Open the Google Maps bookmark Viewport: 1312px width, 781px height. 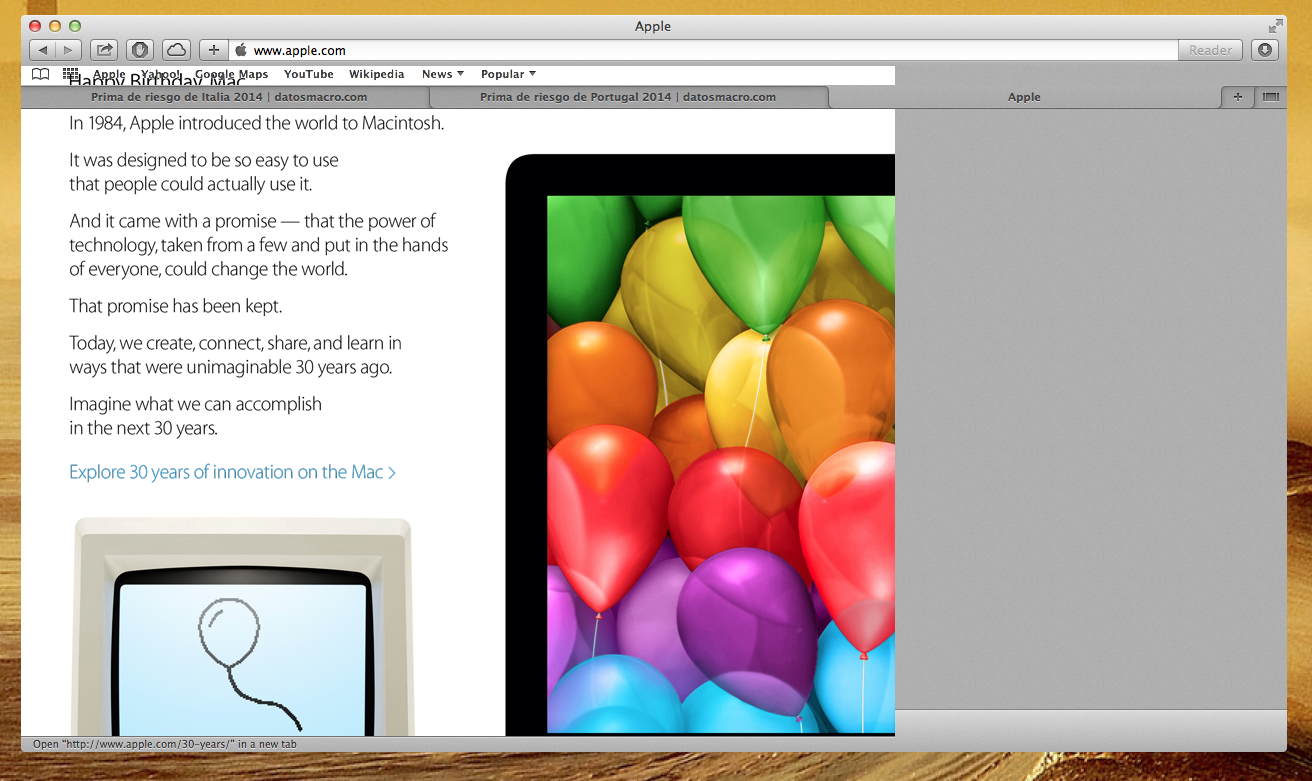[x=232, y=75]
